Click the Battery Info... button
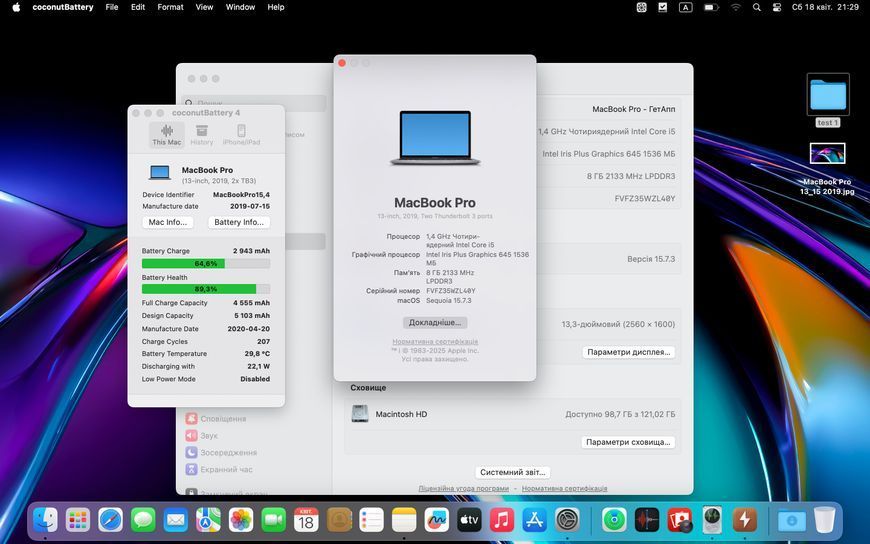 (x=239, y=222)
